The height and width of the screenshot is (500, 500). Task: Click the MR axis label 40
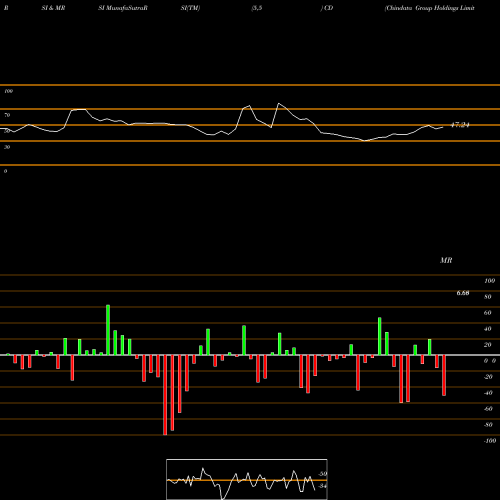pos(488,329)
